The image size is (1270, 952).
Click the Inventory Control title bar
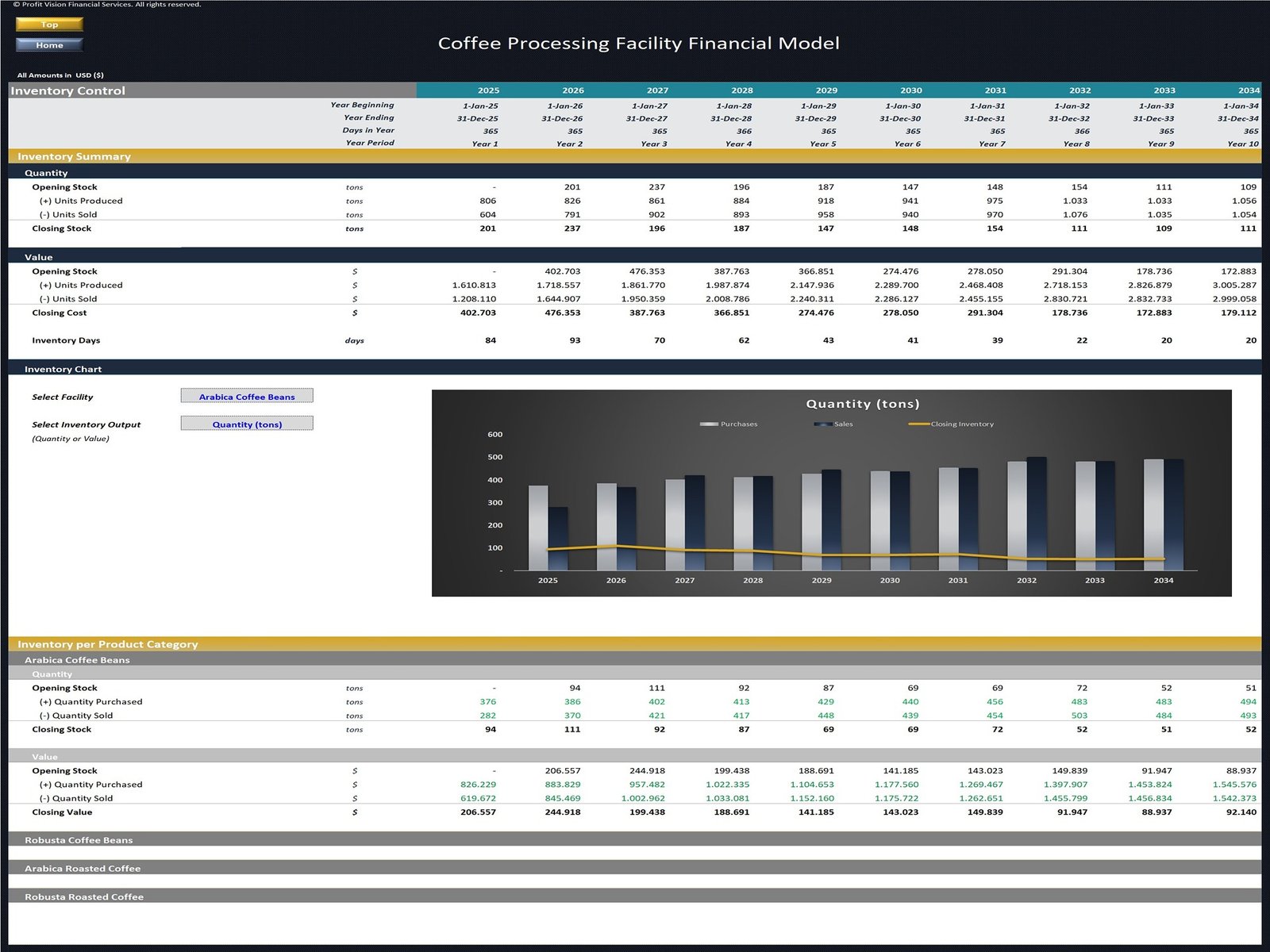(x=70, y=90)
